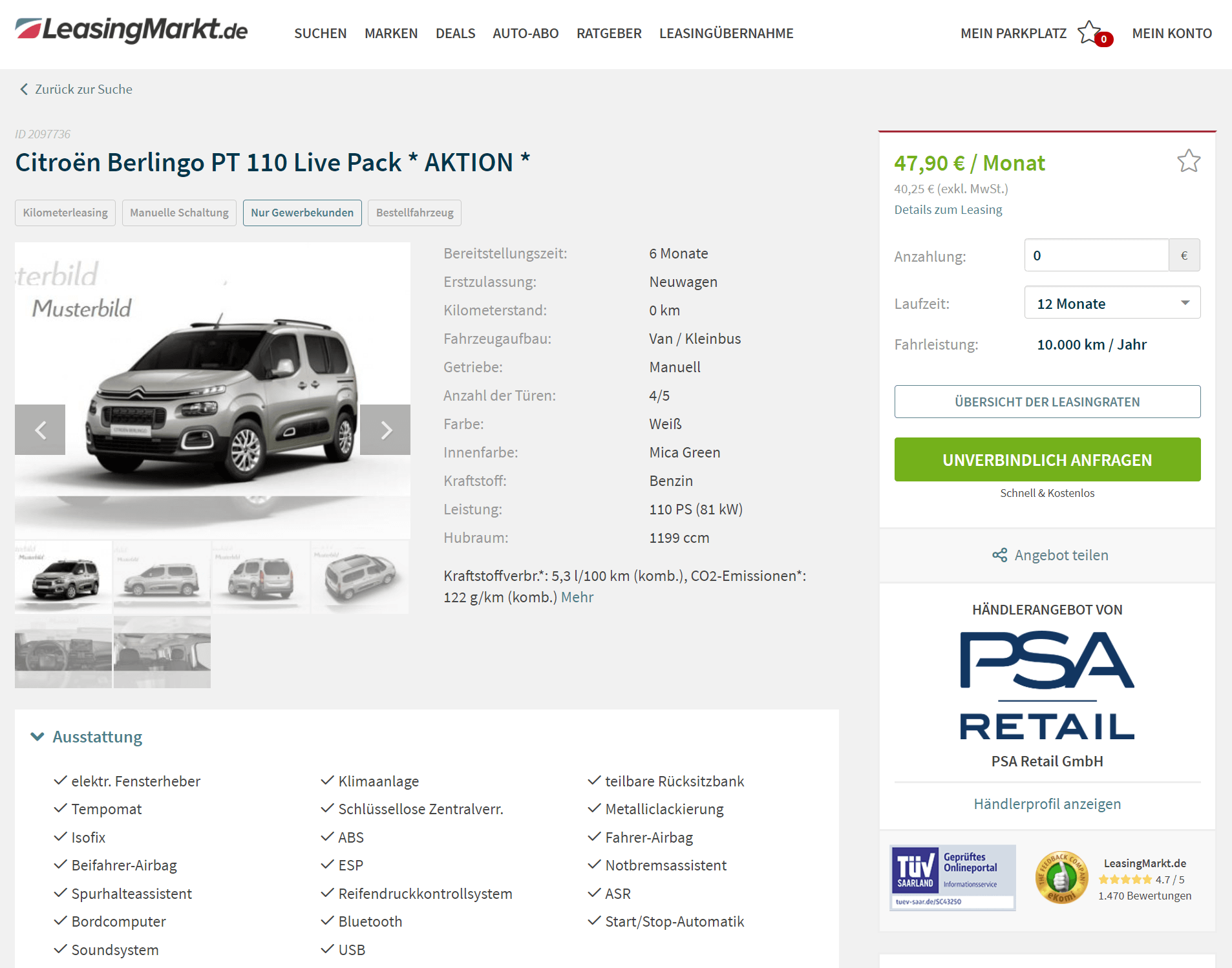The width and height of the screenshot is (1232, 968).
Task: Save offer with star in price box
Action: point(1188,161)
